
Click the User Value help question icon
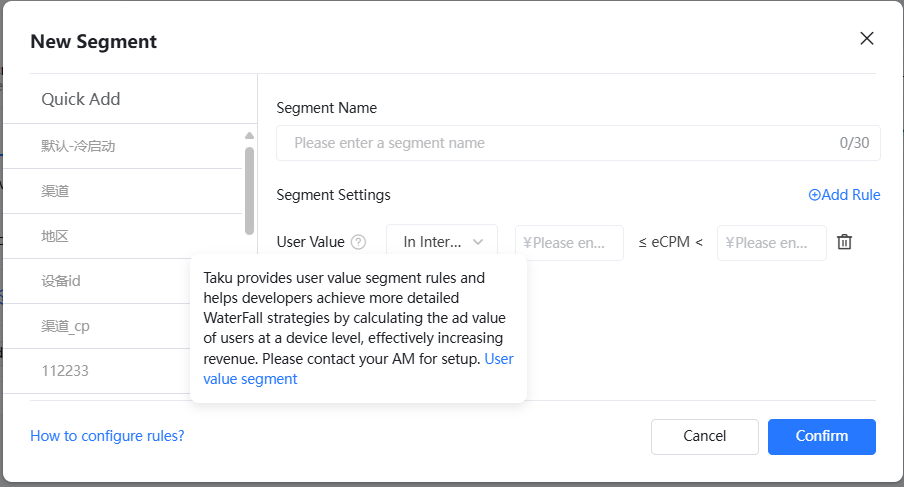(359, 242)
